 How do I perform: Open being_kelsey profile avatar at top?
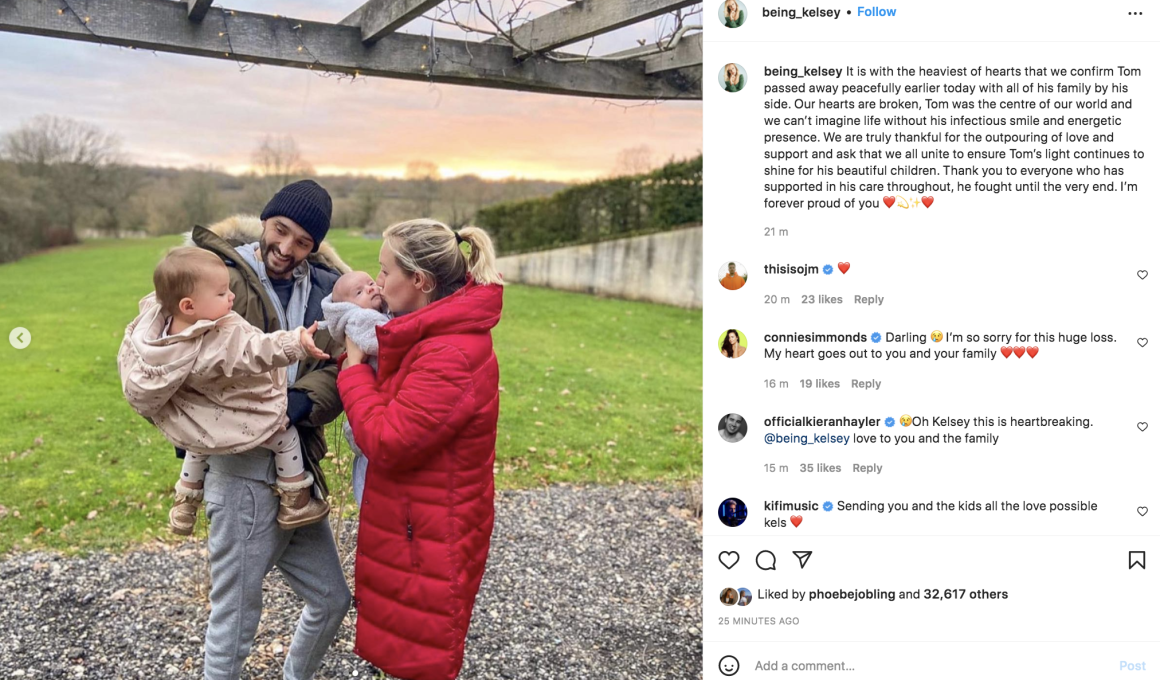(732, 13)
